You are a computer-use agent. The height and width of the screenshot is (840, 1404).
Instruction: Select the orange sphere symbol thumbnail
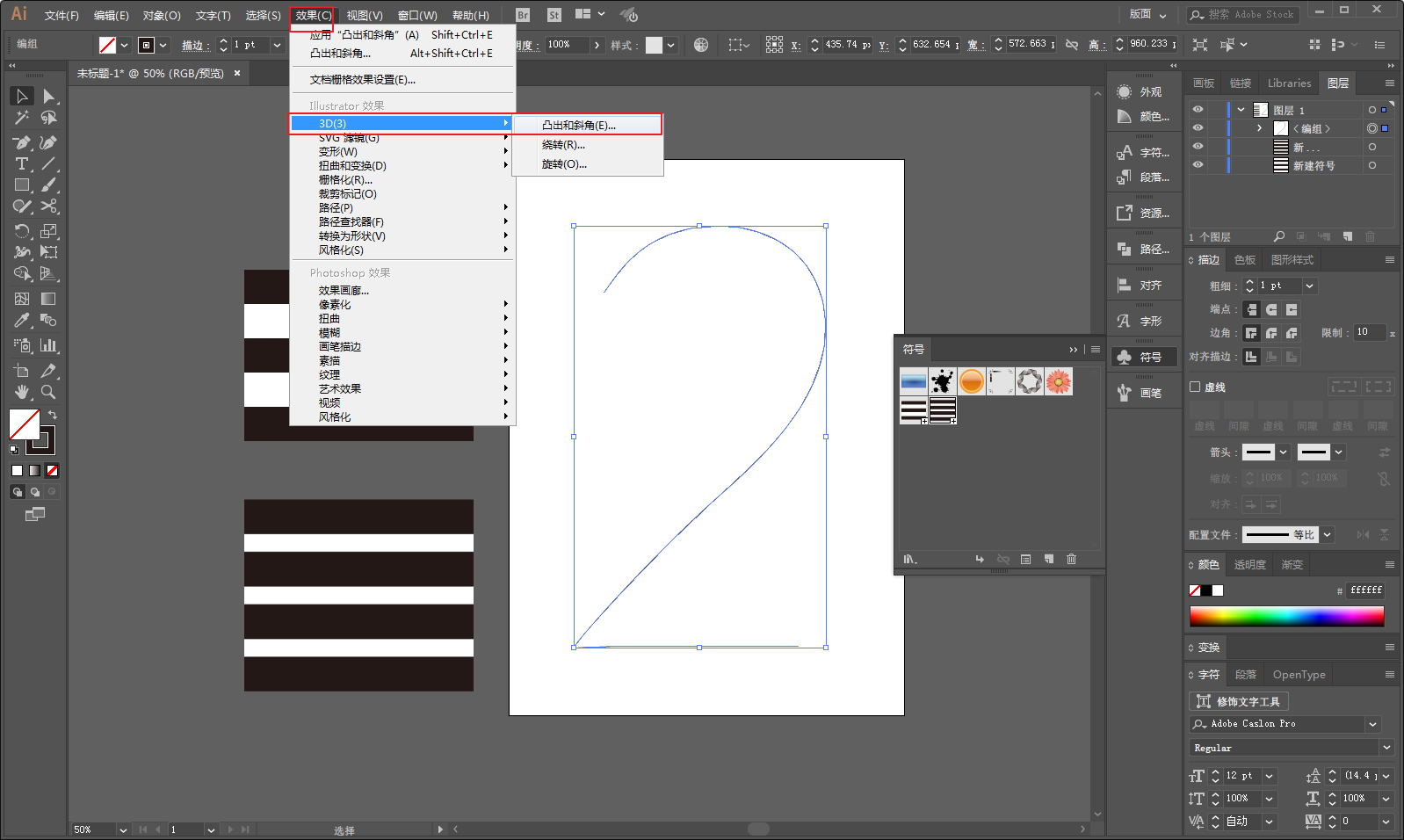point(971,381)
